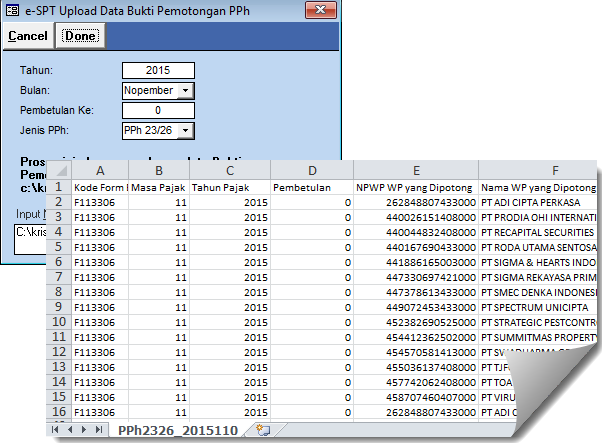Click cell 'PT SUMMITMAS PROPERTY'
Screen dimensions: 603x443
[x=538, y=337]
